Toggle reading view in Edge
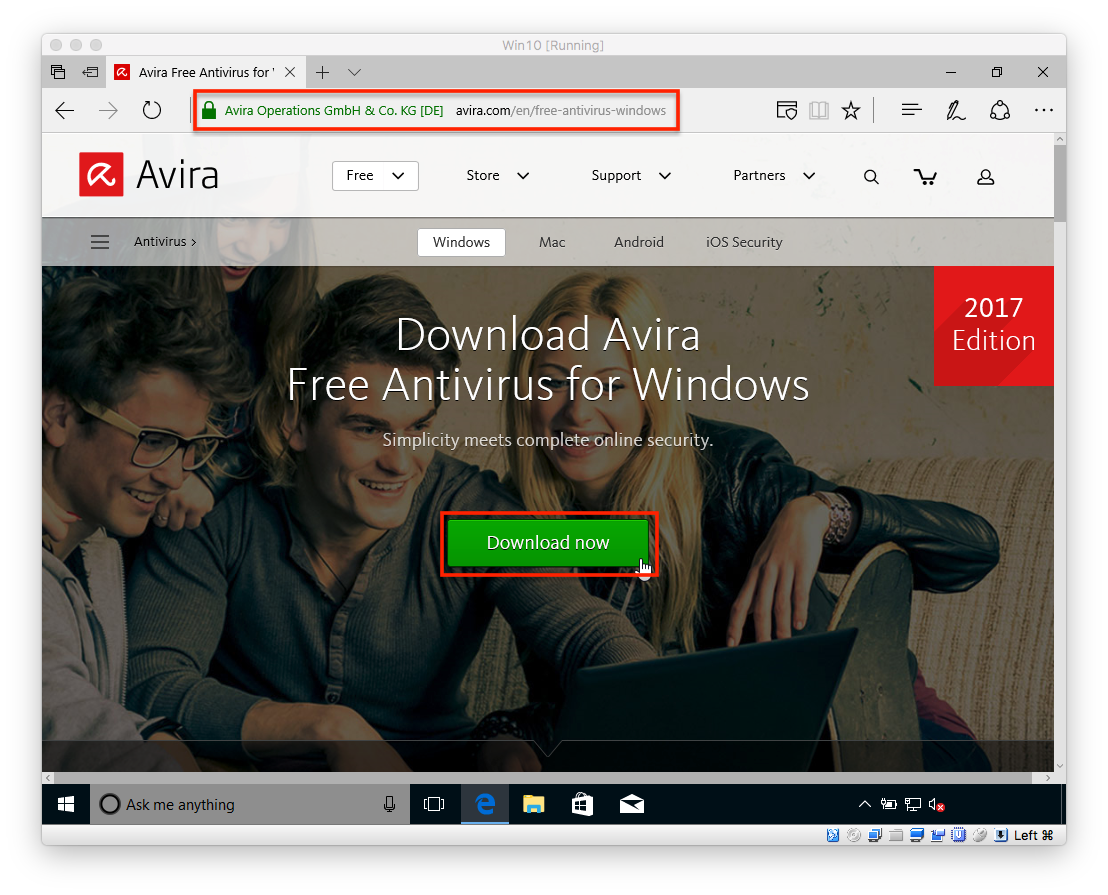Viewport: 1108px width, 895px height. pyautogui.click(x=819, y=110)
